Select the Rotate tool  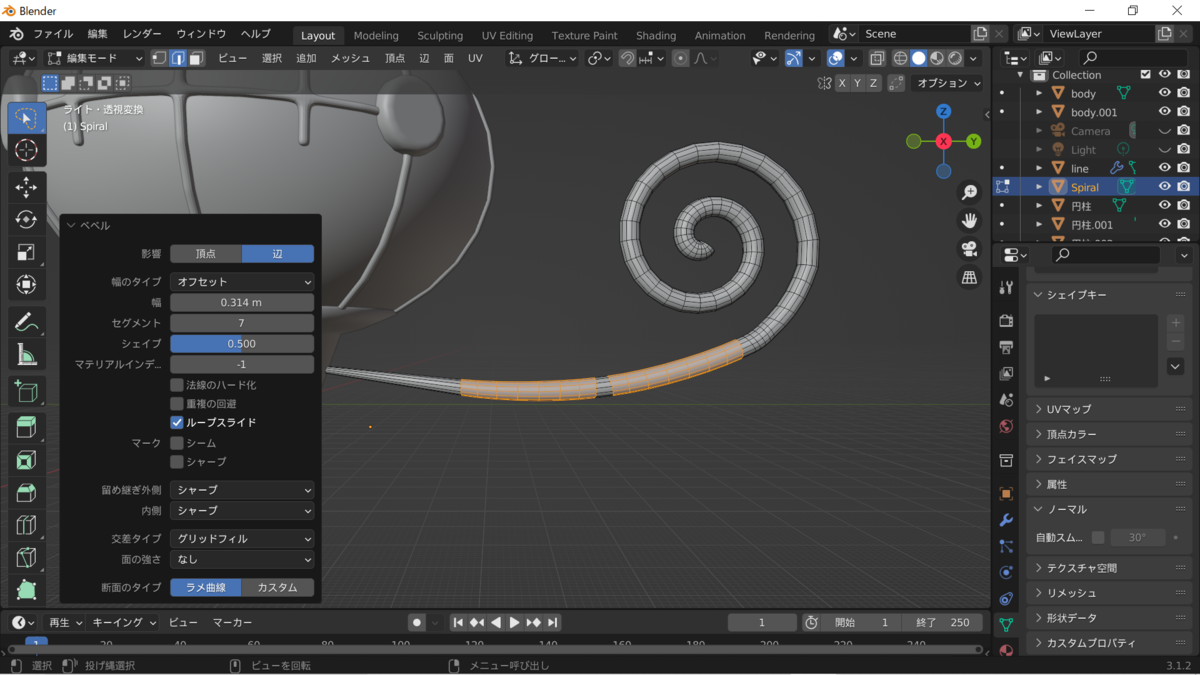click(x=27, y=219)
